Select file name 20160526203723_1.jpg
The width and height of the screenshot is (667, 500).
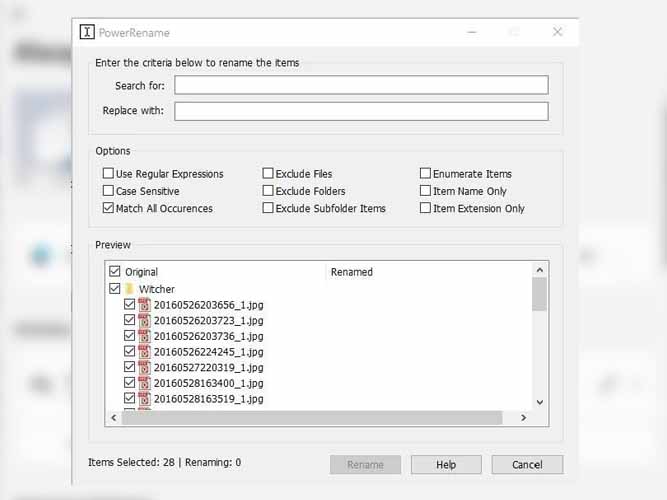pyautogui.click(x=208, y=321)
